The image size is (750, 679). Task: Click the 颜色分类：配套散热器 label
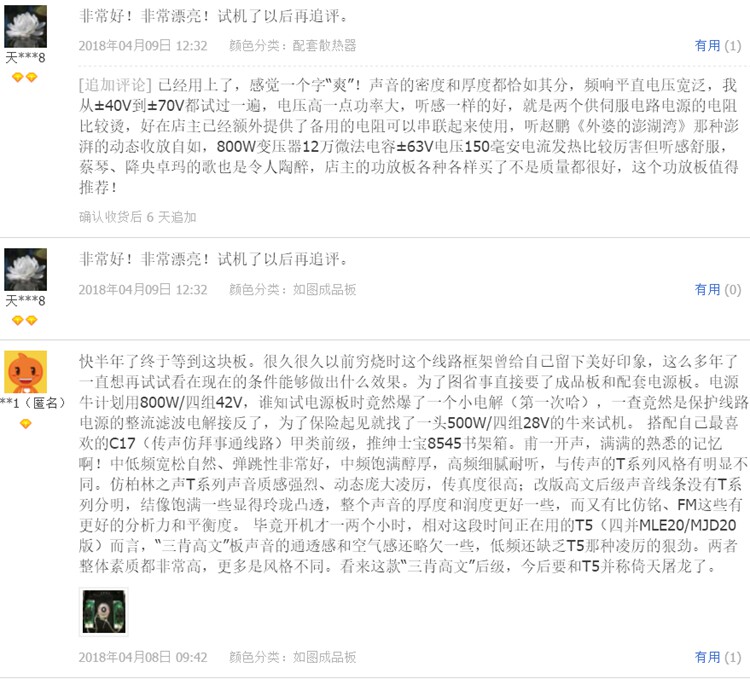(x=293, y=45)
